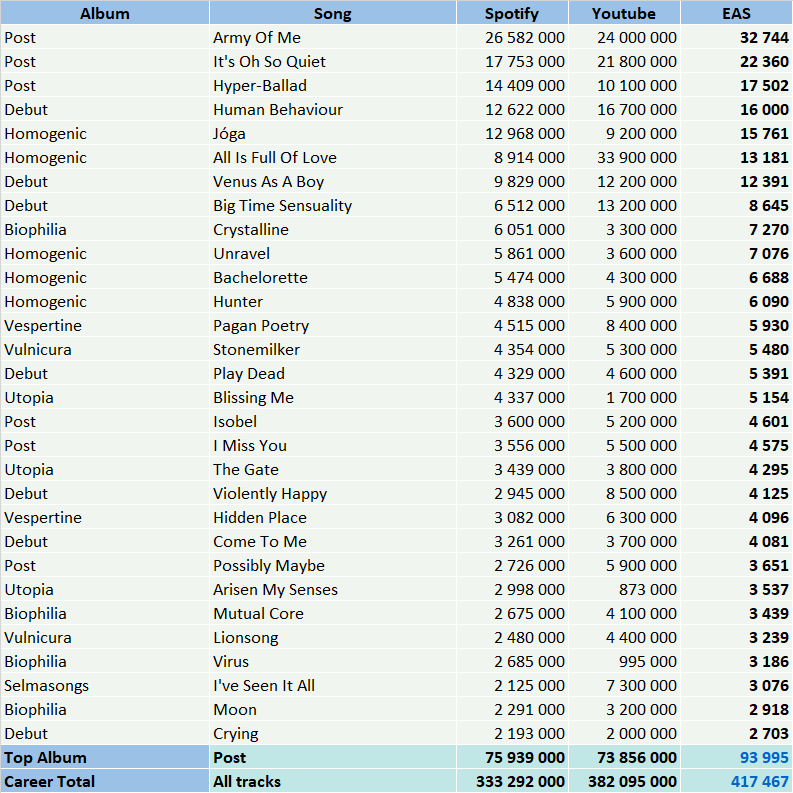Image resolution: width=793 pixels, height=793 pixels.
Task: Select the Lionsong song cell
Action: [333, 638]
